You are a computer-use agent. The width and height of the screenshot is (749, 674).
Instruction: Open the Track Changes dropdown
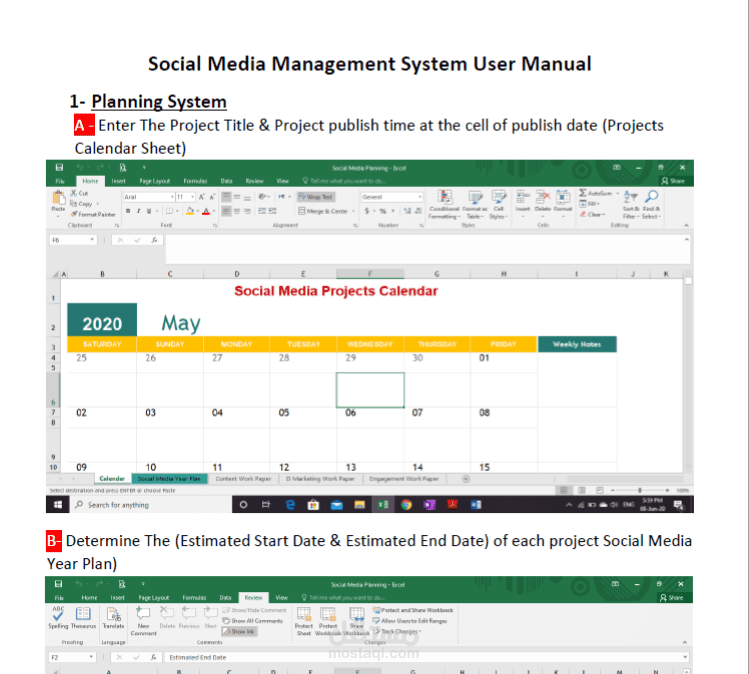397,631
